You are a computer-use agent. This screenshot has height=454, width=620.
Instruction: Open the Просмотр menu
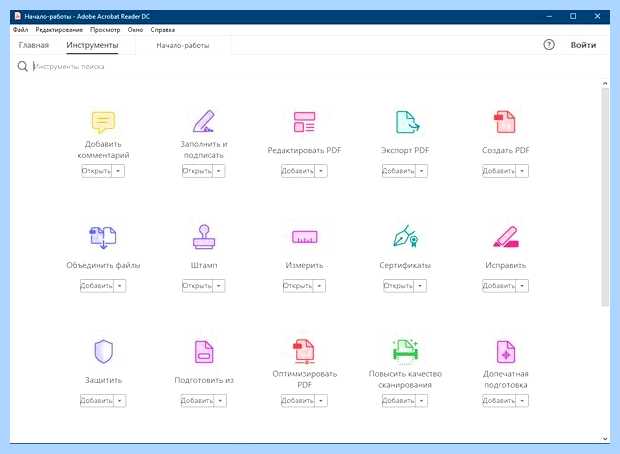(105, 30)
